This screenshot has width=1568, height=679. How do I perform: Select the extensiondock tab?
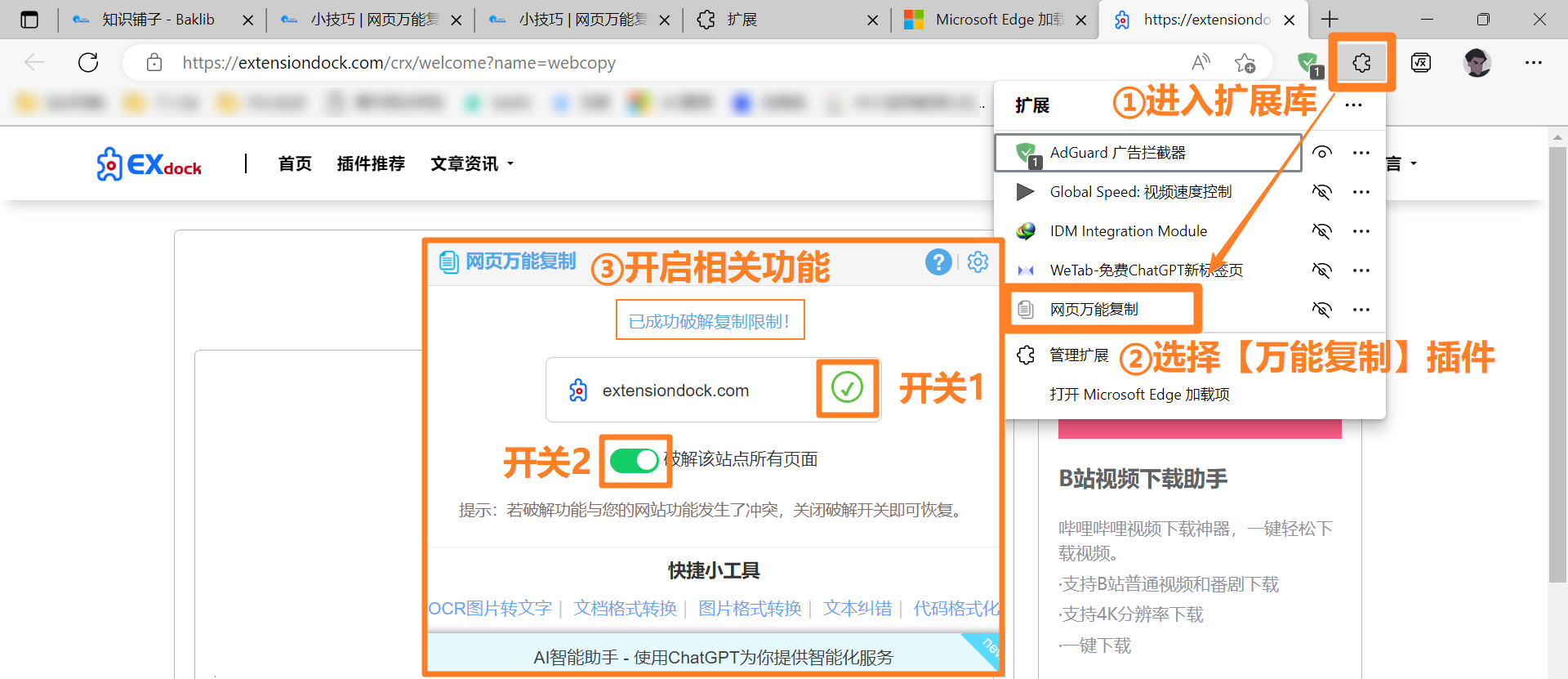click(x=1203, y=20)
